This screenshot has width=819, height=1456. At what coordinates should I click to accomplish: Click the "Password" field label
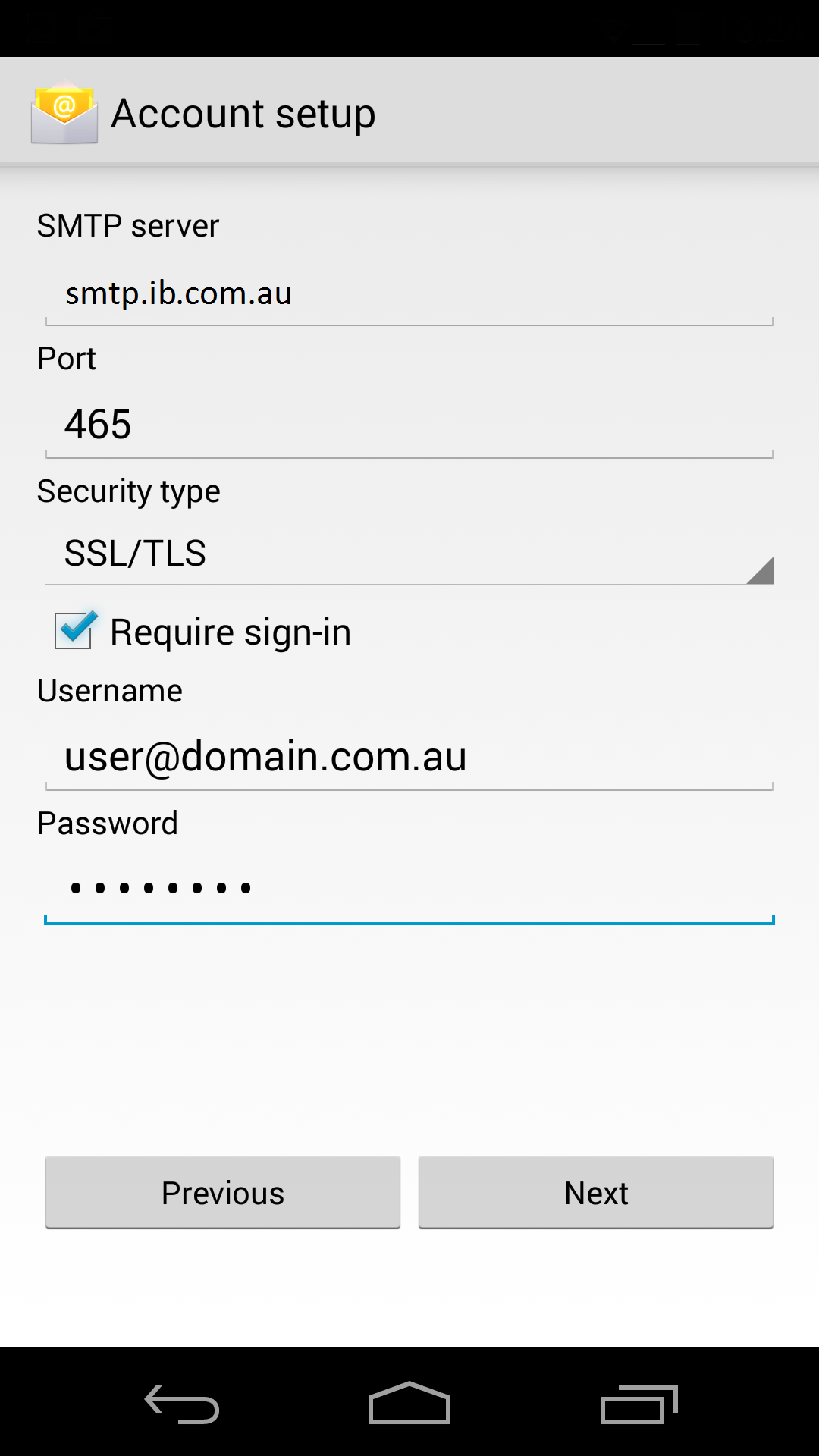point(108,824)
